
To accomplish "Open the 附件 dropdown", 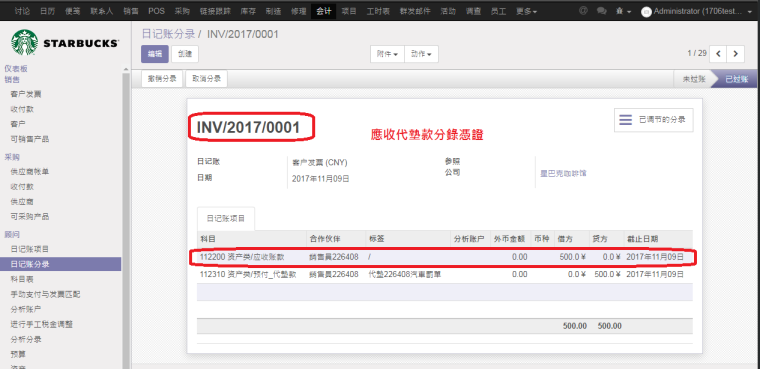I will point(387,54).
